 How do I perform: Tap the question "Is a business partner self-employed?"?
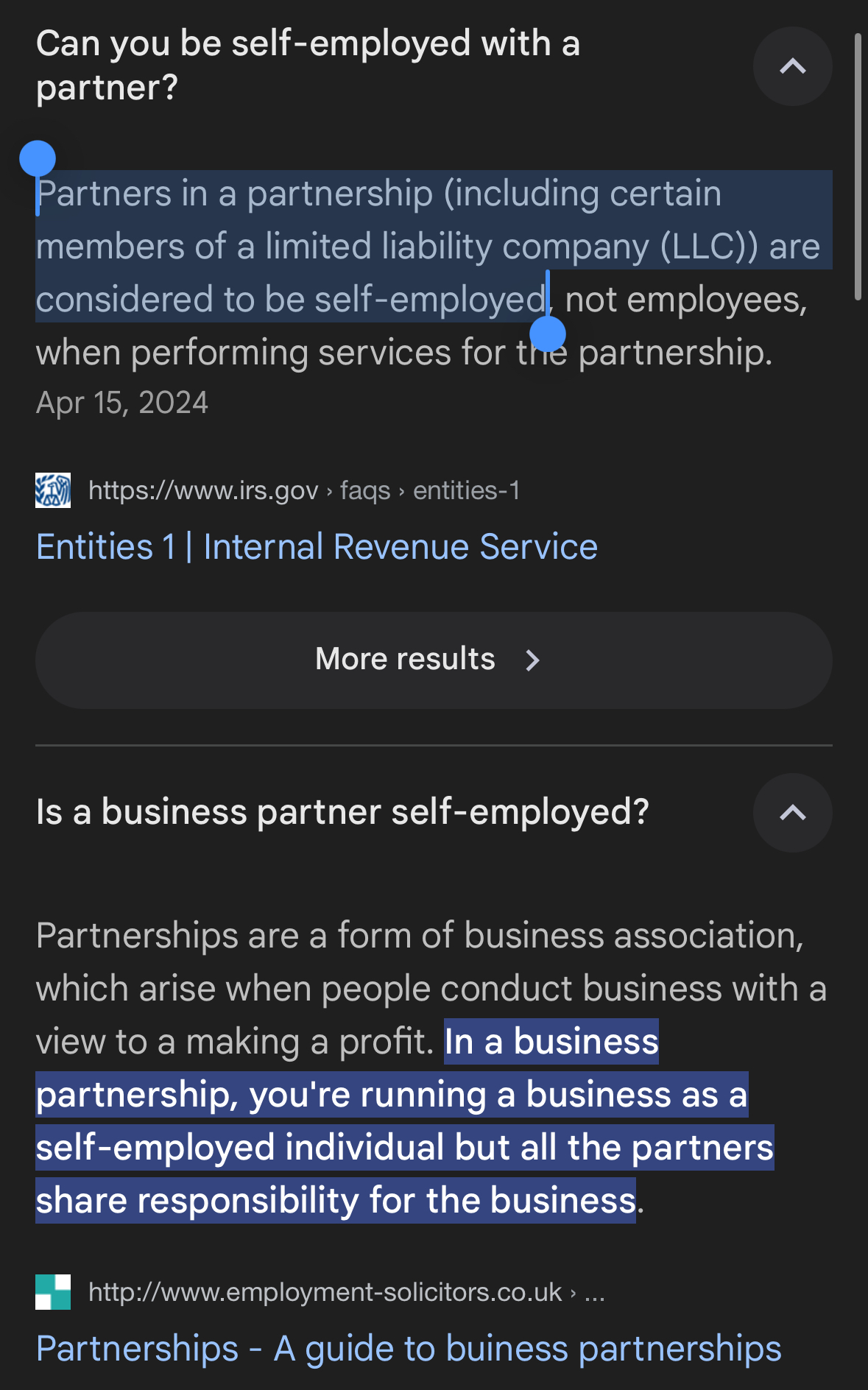click(x=342, y=812)
